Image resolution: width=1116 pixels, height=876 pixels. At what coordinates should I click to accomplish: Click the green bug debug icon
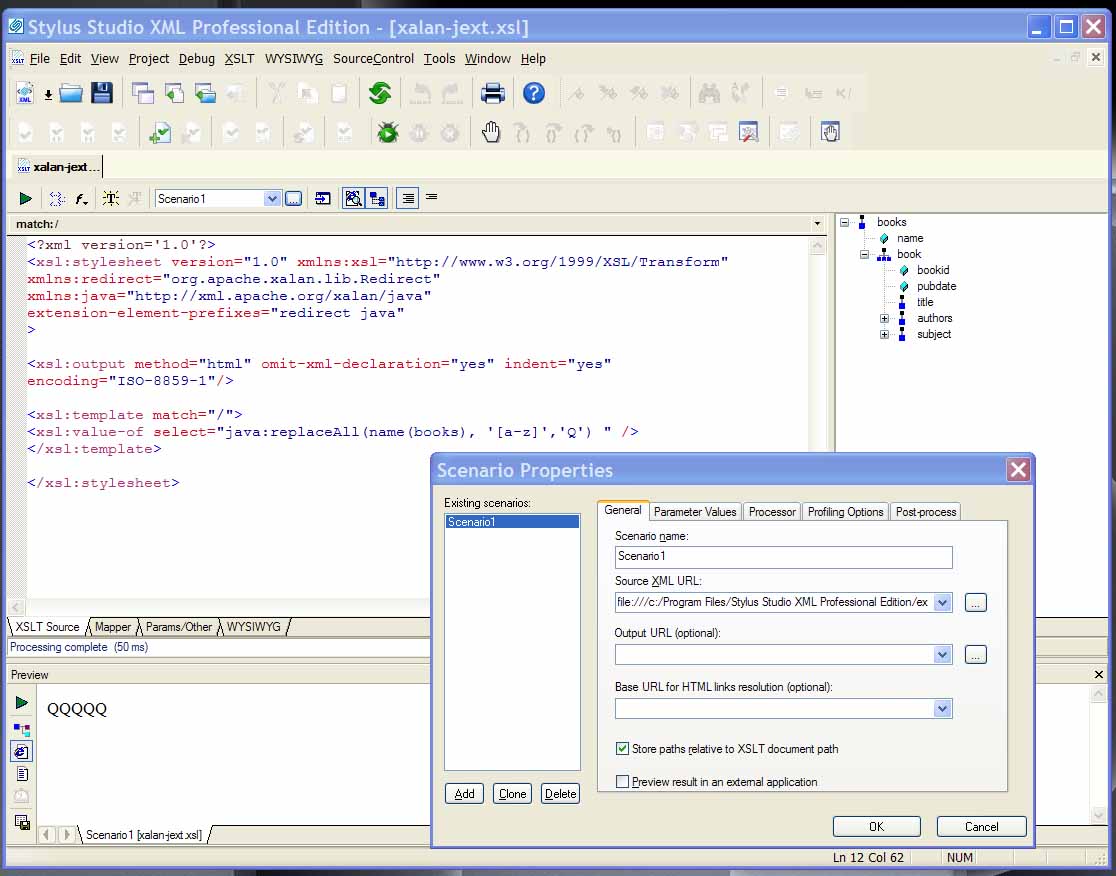tap(388, 132)
